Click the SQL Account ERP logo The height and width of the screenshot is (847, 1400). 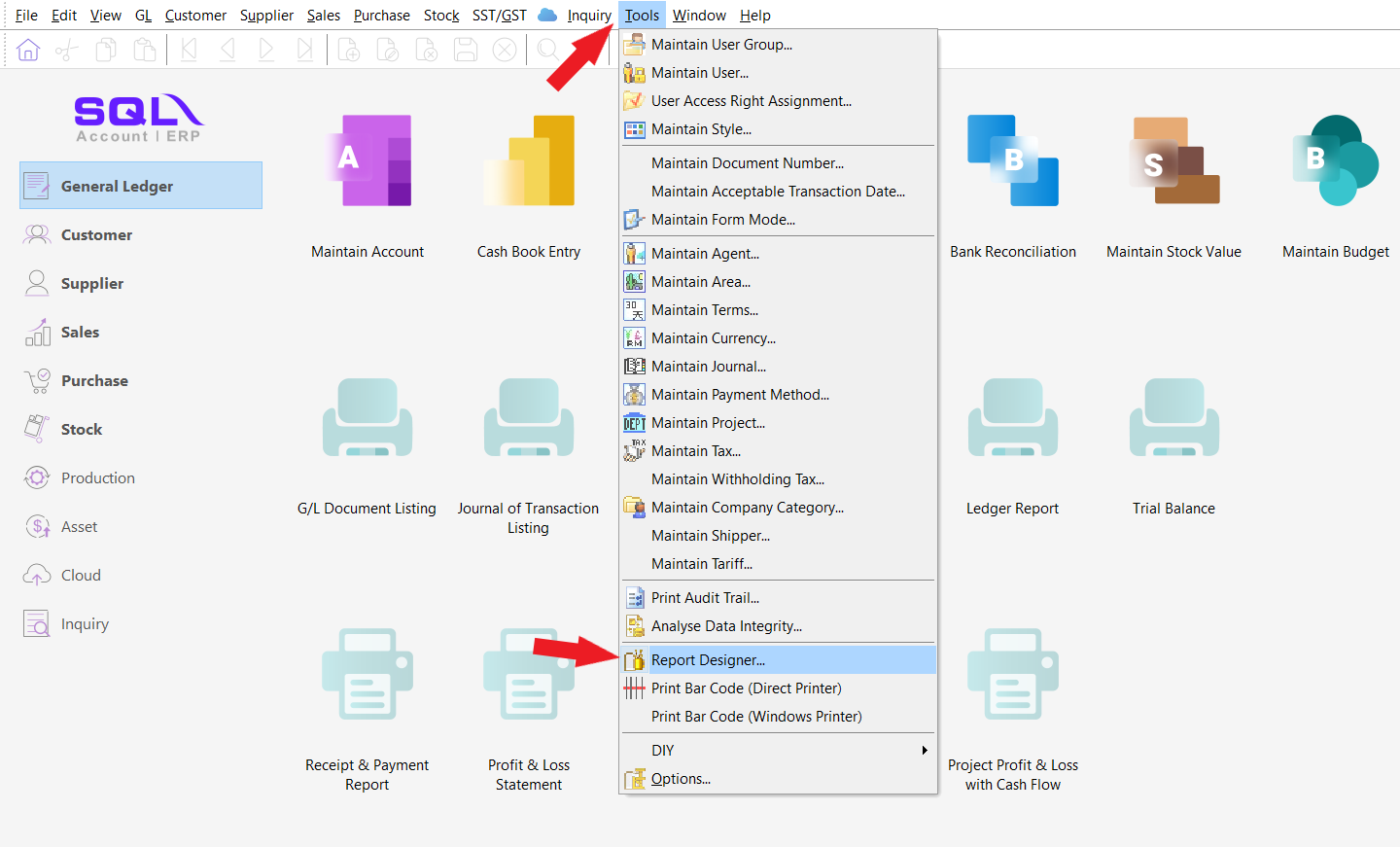tap(139, 119)
